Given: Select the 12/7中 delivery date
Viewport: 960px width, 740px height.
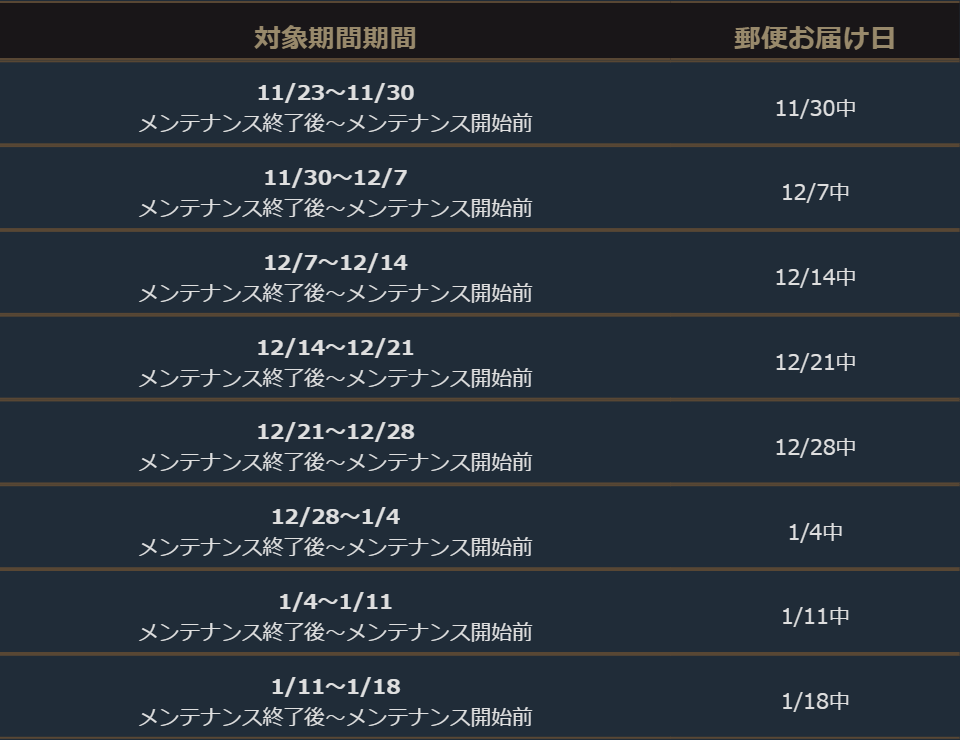Looking at the screenshot, I should [815, 192].
